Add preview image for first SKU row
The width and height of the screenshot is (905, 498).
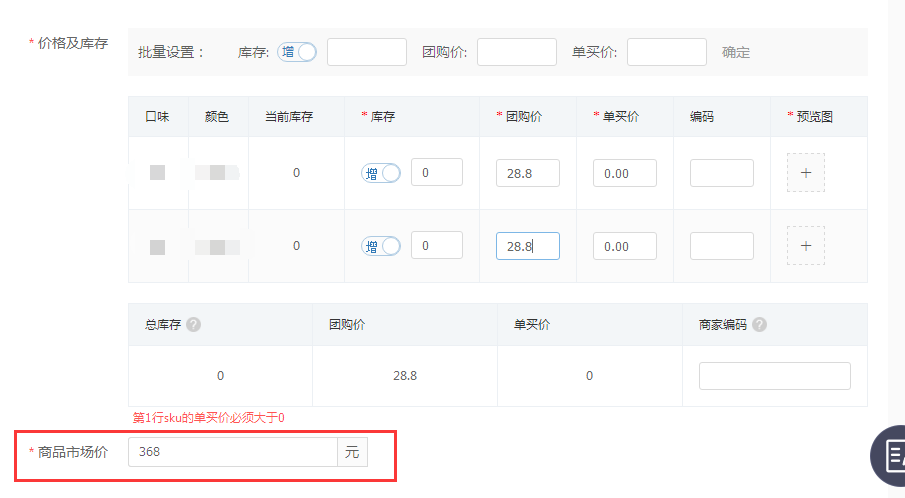(x=805, y=173)
